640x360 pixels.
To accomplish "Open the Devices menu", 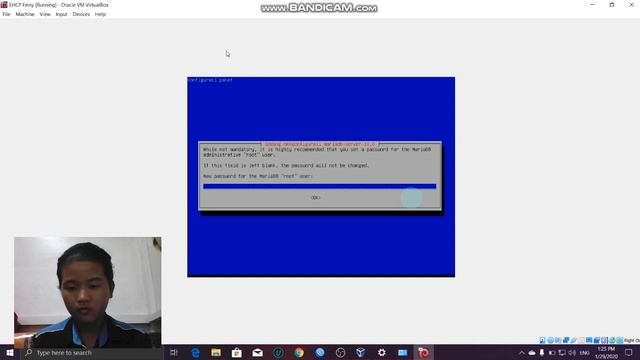I will coord(81,14).
